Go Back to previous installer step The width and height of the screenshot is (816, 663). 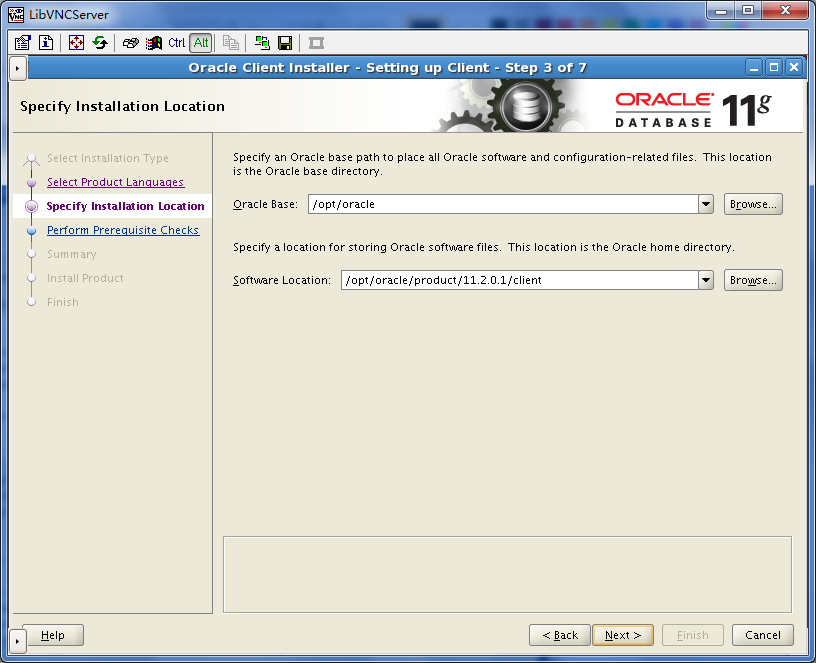click(x=560, y=635)
